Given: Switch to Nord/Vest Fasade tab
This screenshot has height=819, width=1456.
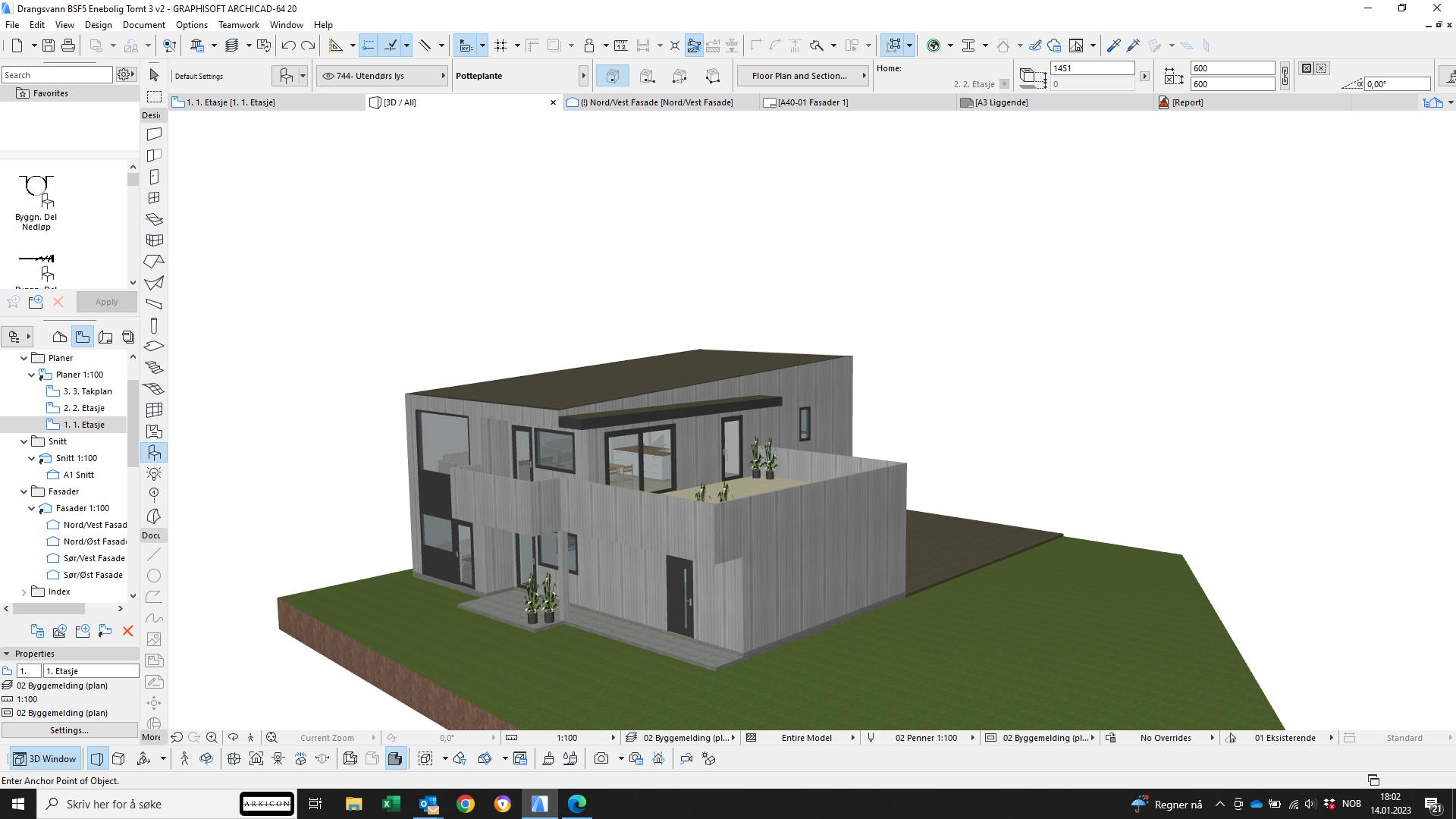Looking at the screenshot, I should pos(656,102).
